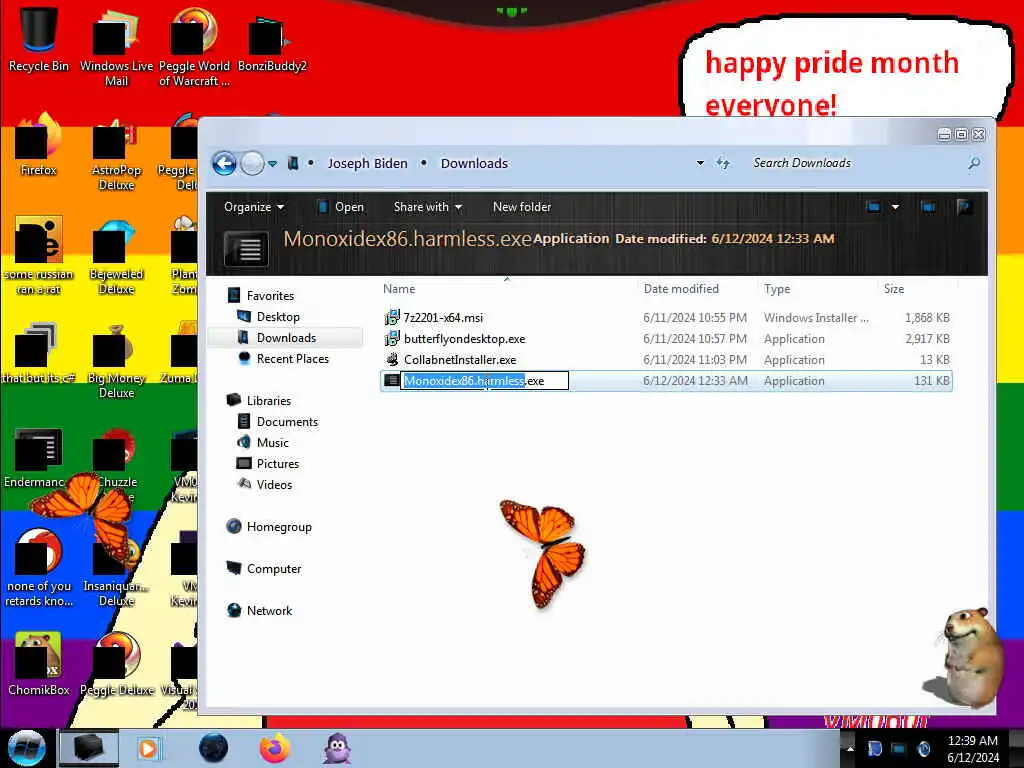Select Network in navigation pane
Viewport: 1024px width, 768px height.
tap(269, 611)
